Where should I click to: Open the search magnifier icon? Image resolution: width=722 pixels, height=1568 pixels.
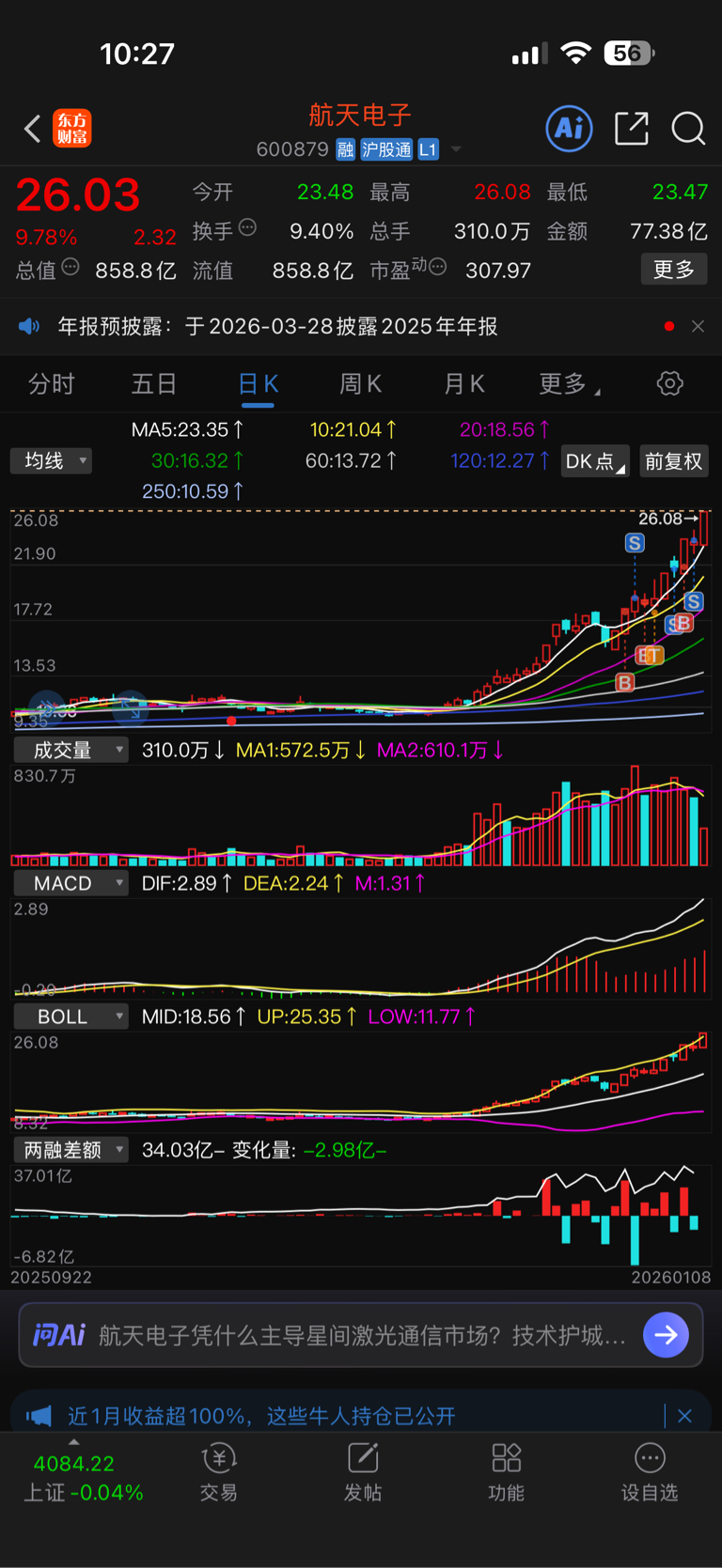[x=688, y=128]
